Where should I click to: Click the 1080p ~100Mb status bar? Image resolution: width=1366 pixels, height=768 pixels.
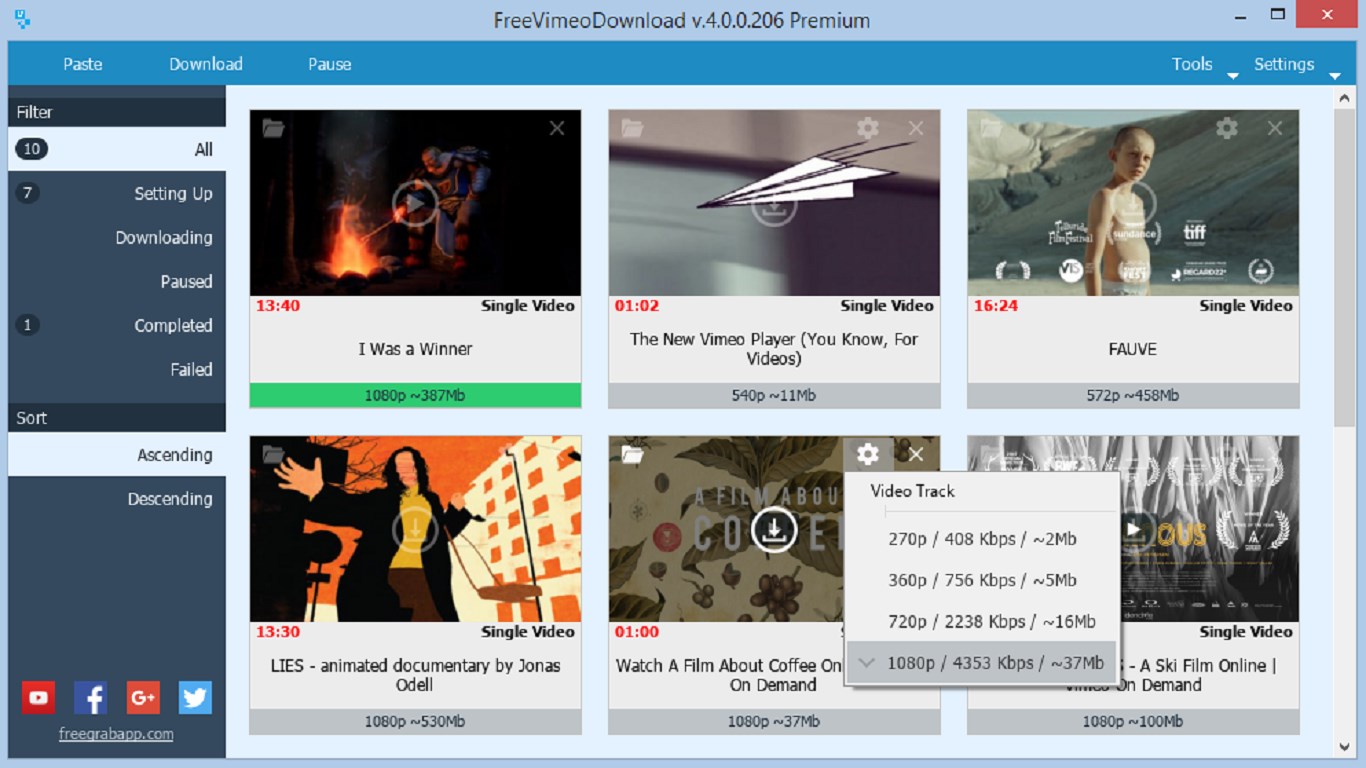tap(1133, 721)
